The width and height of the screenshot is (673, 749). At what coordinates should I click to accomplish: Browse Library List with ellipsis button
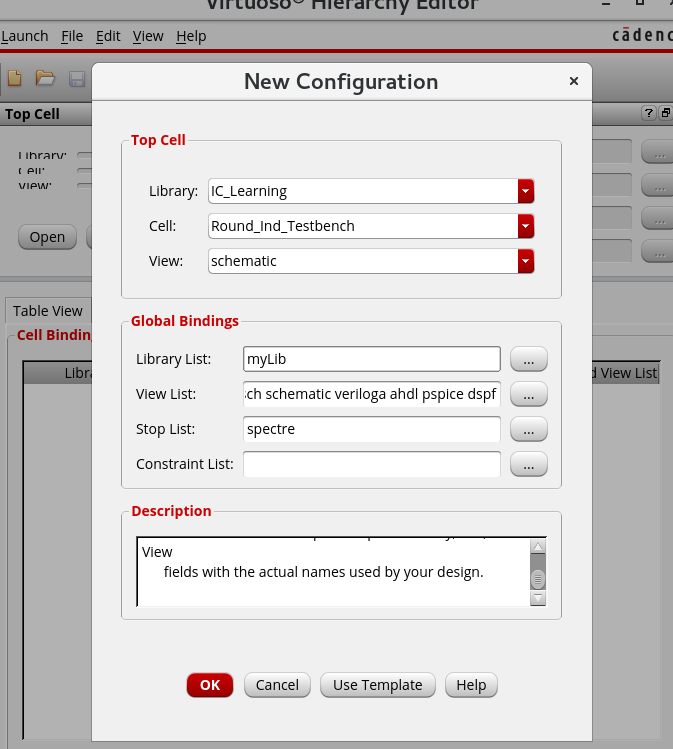pyautogui.click(x=528, y=359)
